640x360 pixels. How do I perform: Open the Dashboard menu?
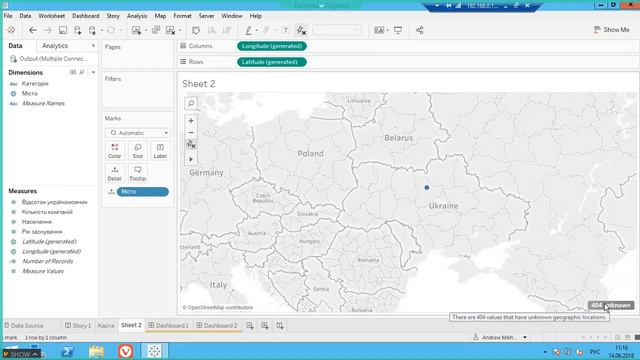[86, 16]
